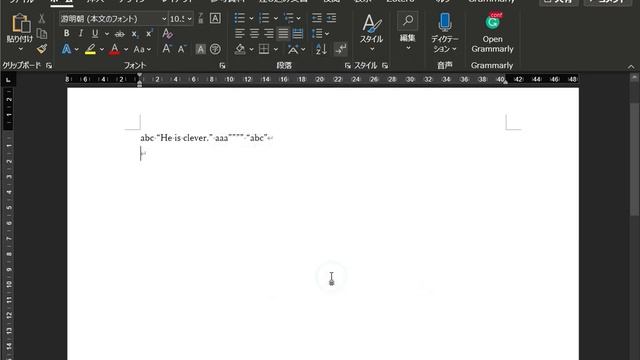Expand the Dictation options arrow

454,49
